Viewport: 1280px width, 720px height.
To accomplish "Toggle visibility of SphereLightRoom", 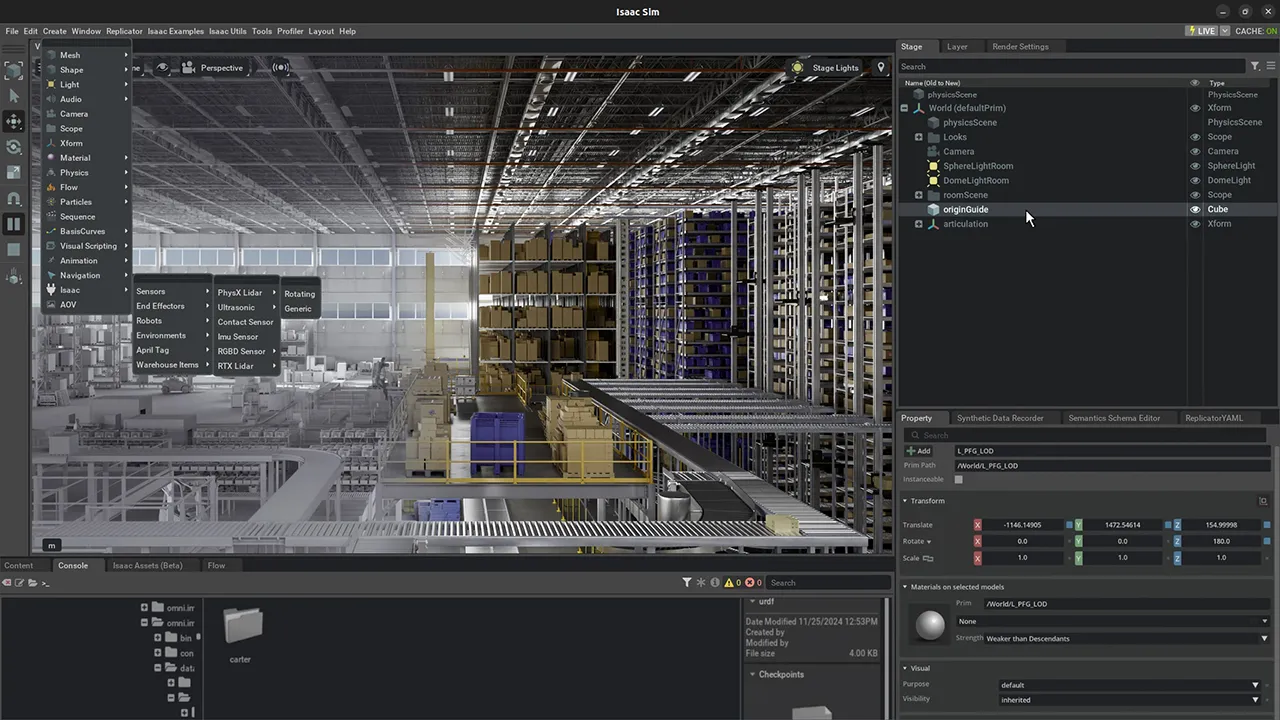I will coord(1195,166).
